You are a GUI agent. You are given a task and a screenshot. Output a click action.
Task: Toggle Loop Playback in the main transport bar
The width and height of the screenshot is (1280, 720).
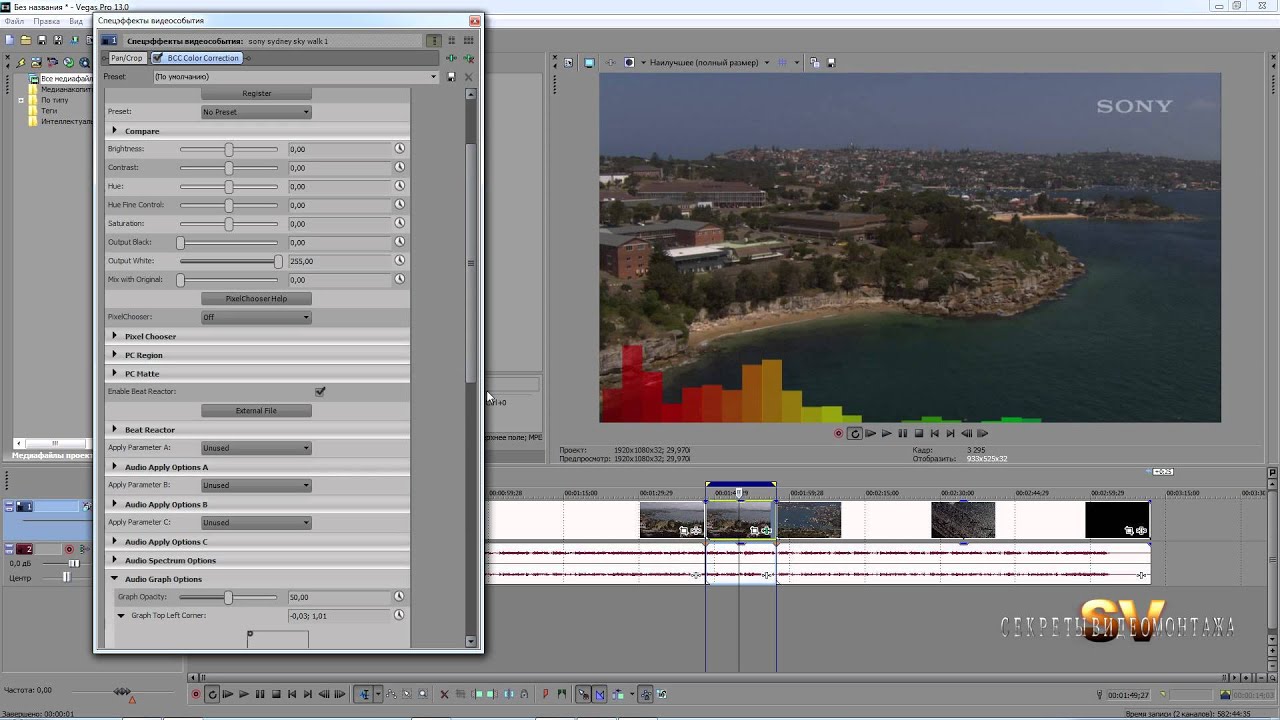click(212, 694)
